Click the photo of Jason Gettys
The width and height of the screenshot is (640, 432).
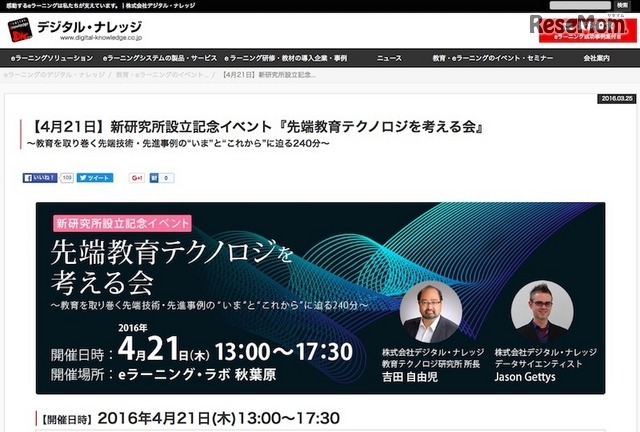tap(542, 311)
